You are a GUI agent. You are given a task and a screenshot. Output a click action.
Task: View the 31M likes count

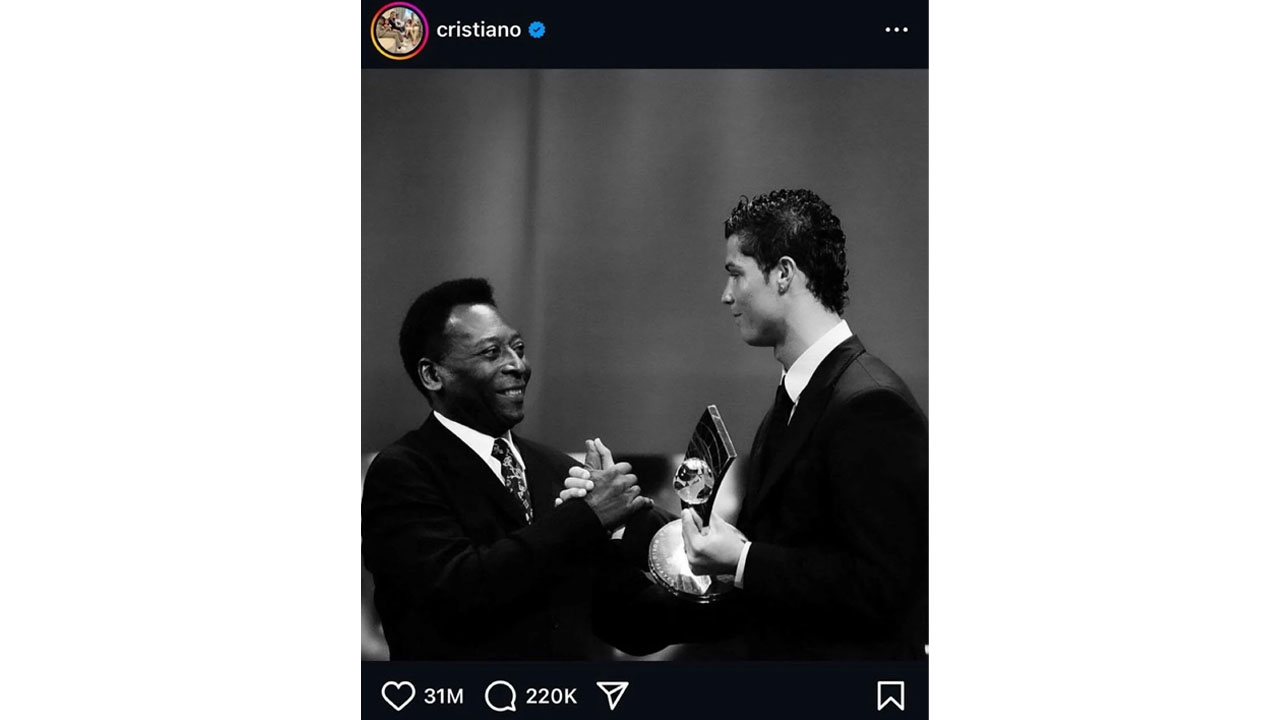(443, 696)
